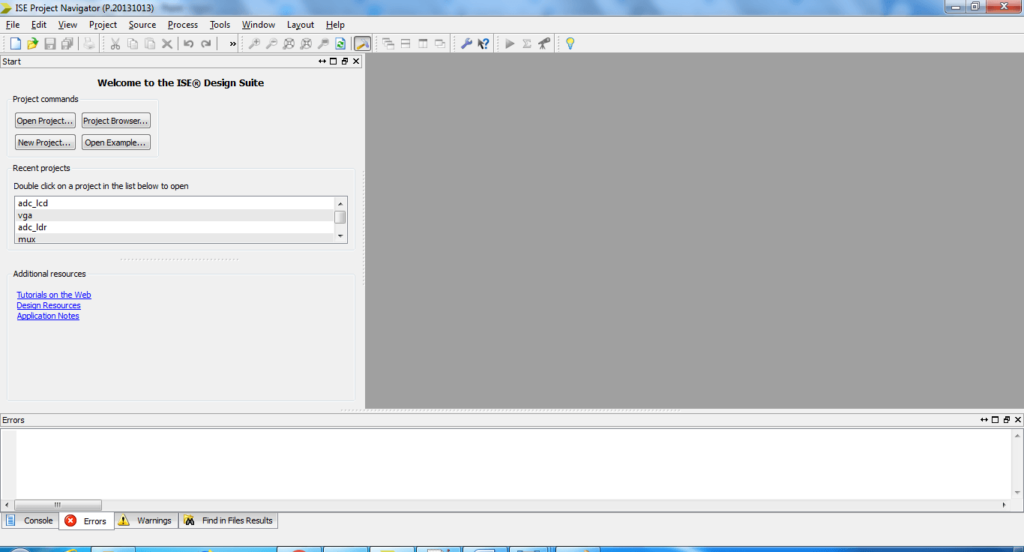Click the Project Browser button

point(116,121)
